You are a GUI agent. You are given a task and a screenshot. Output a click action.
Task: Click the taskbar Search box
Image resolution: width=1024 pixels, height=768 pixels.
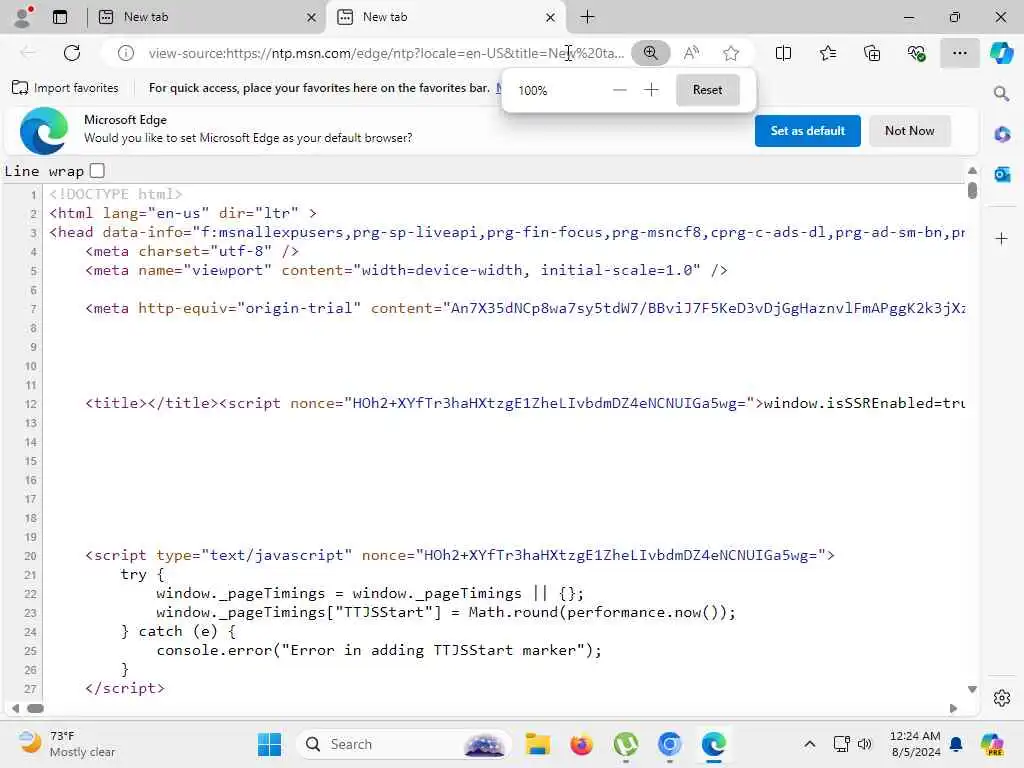(x=404, y=744)
